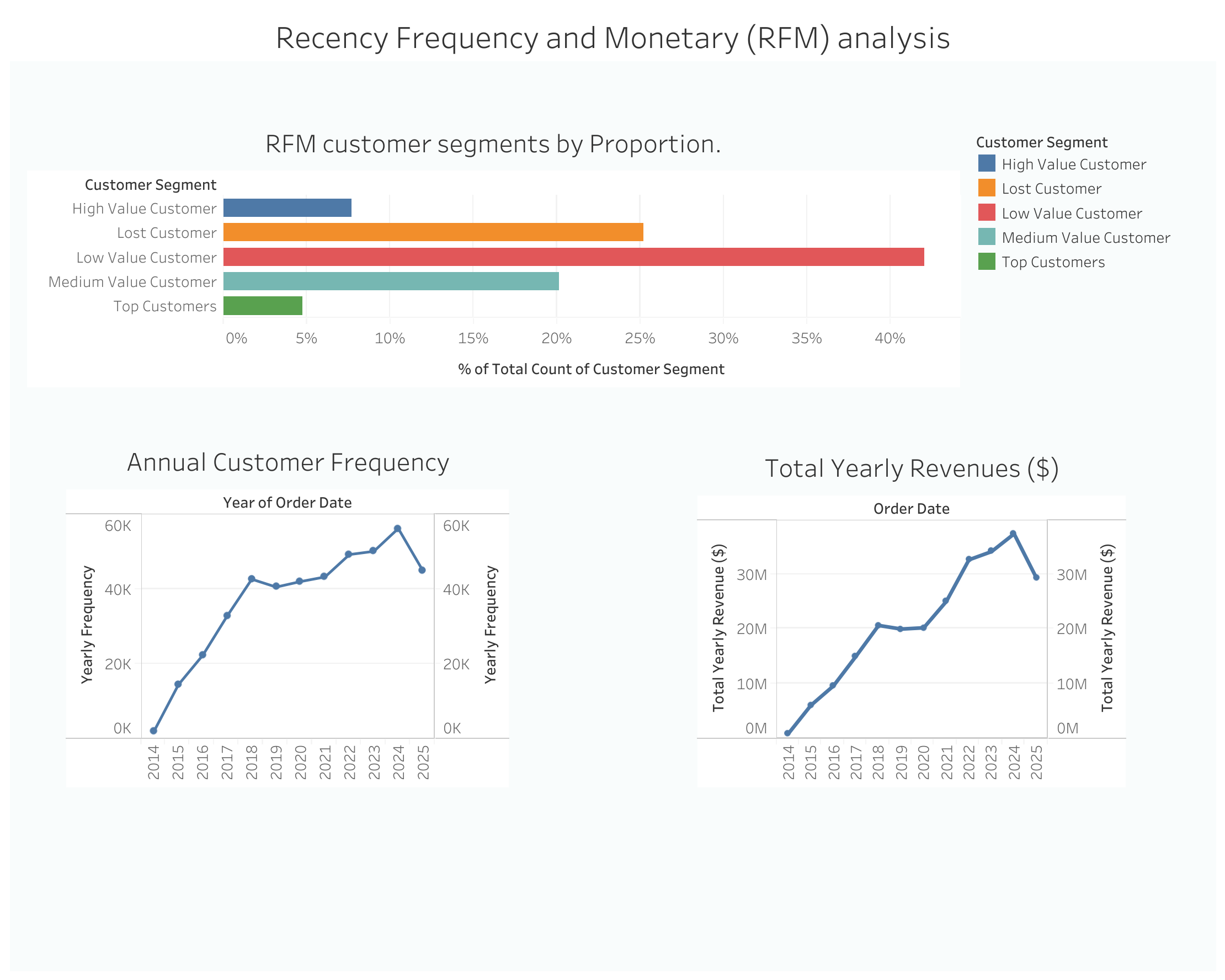
Task: Click the right 'Total Yearly Revenue ($)' axis title
Action: click(1107, 628)
